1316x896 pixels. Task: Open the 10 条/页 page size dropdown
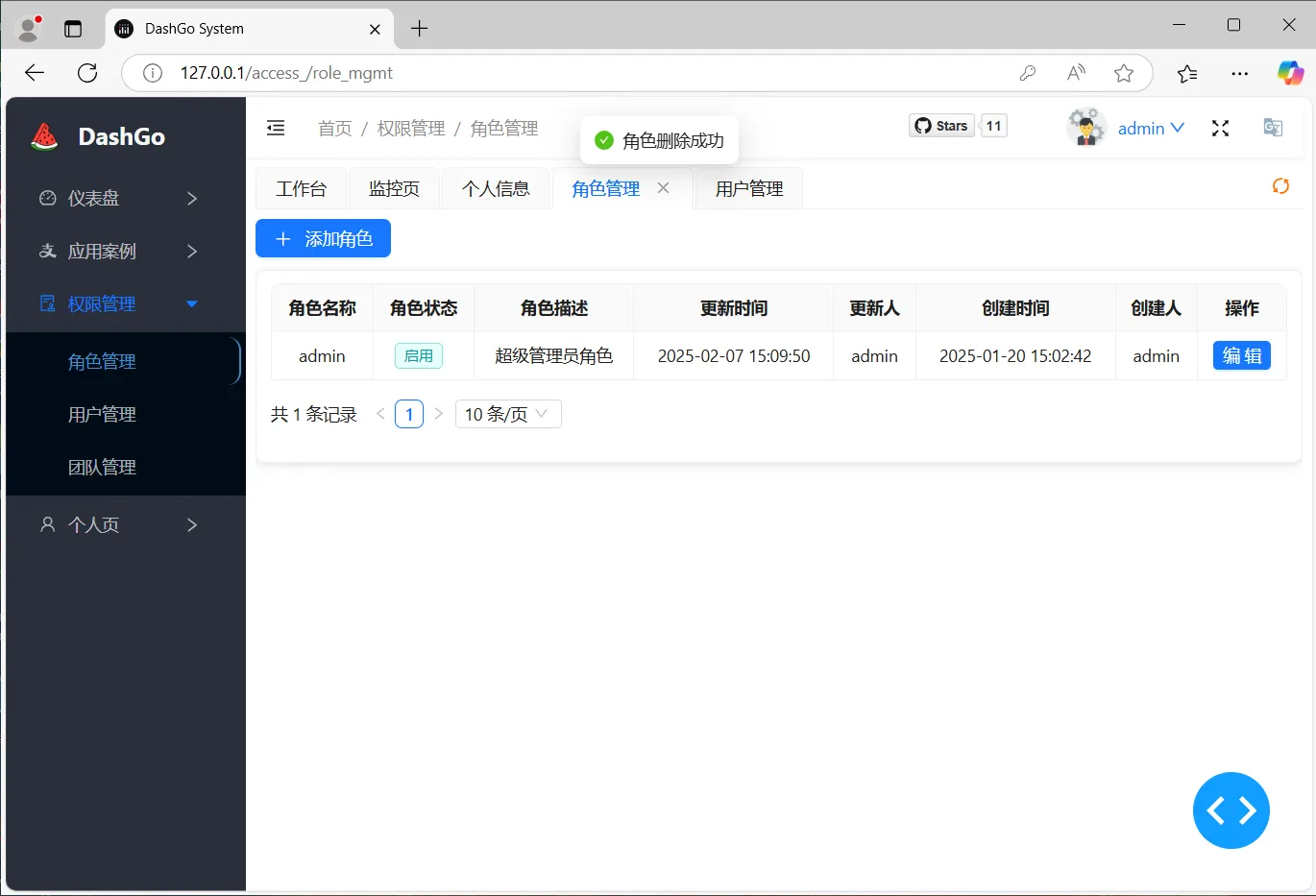click(508, 414)
